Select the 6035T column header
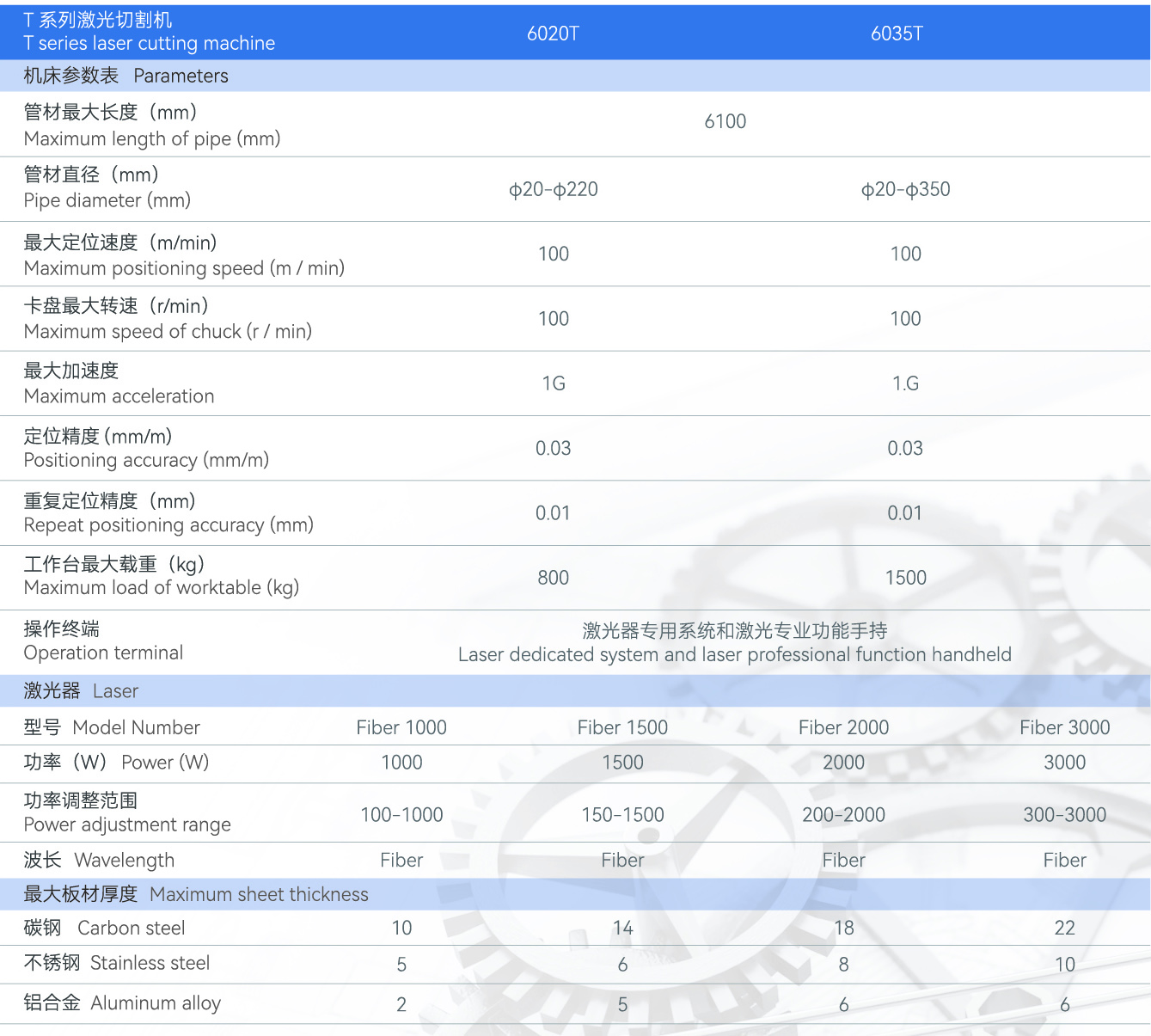 click(897, 34)
